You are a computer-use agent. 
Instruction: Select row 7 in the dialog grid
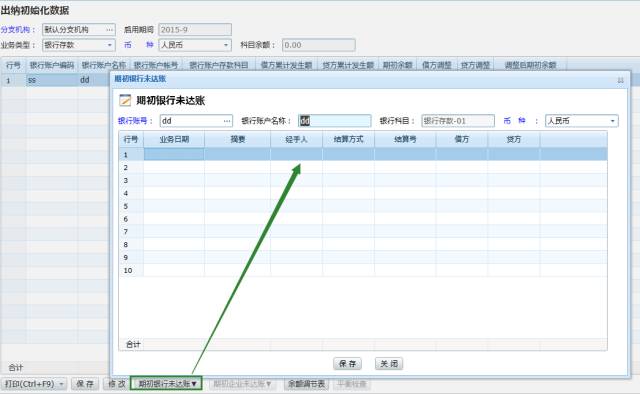pos(363,232)
